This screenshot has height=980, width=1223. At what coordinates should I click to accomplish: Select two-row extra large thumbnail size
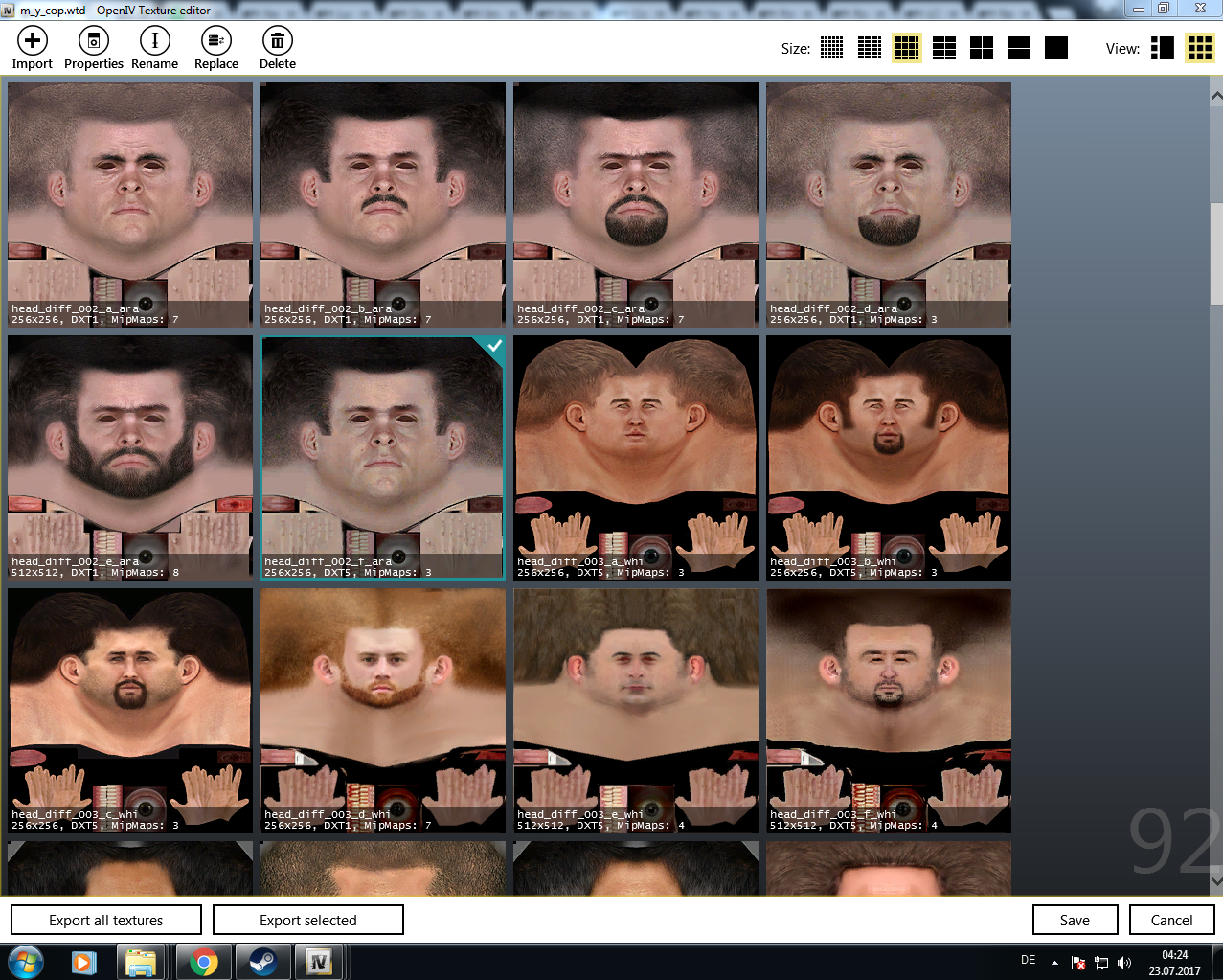(x=1019, y=48)
